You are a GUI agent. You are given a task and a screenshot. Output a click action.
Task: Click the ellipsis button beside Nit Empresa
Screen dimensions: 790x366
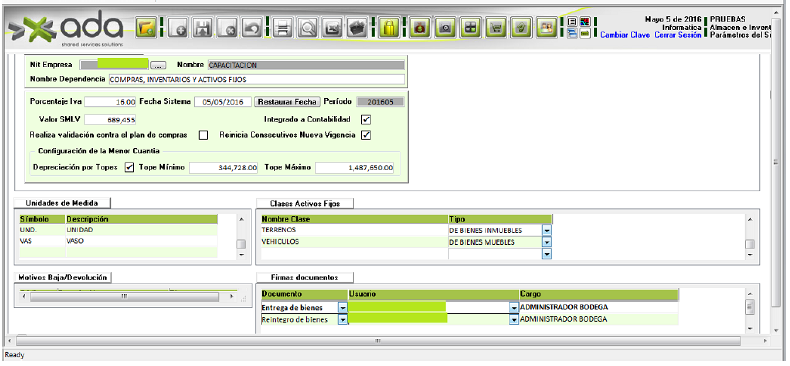coord(158,66)
